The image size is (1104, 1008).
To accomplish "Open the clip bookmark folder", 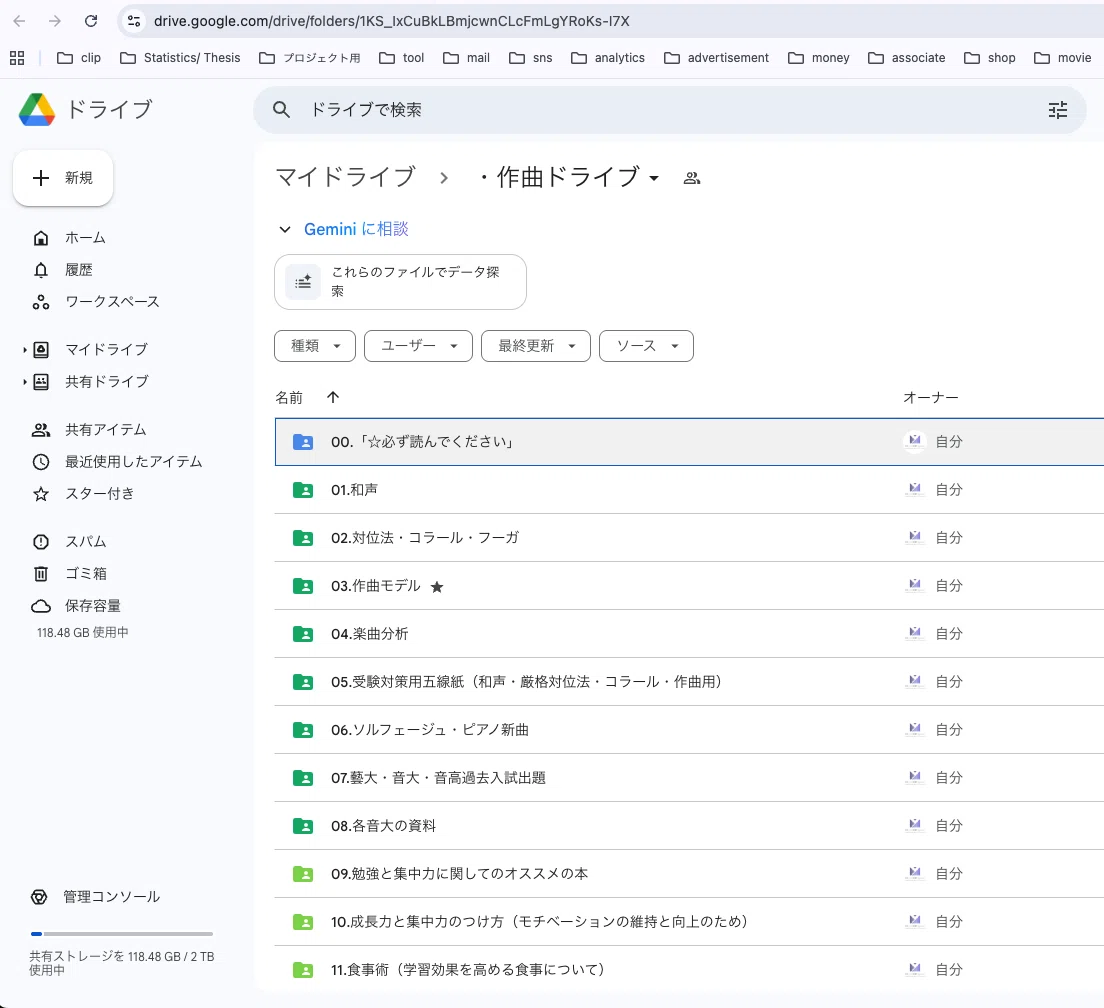I will (x=79, y=58).
